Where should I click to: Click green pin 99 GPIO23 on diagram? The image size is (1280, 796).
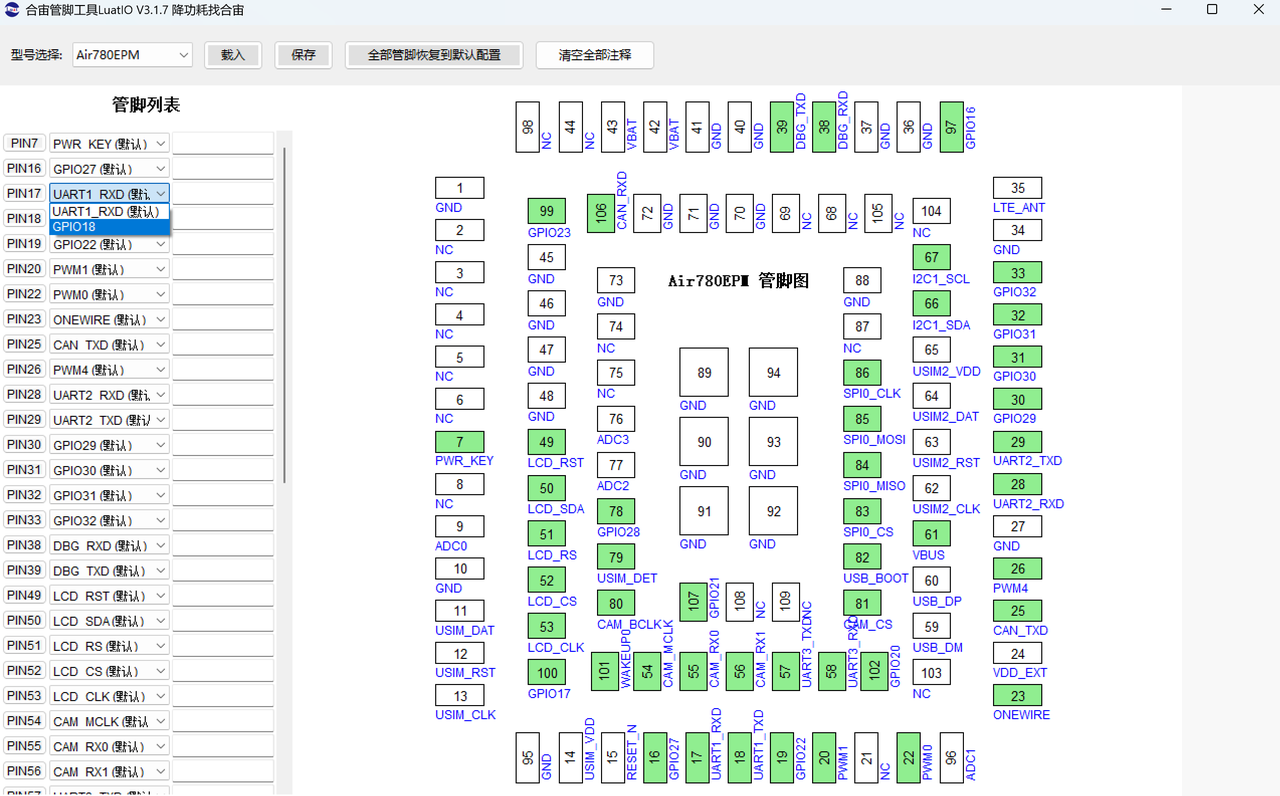click(x=546, y=211)
